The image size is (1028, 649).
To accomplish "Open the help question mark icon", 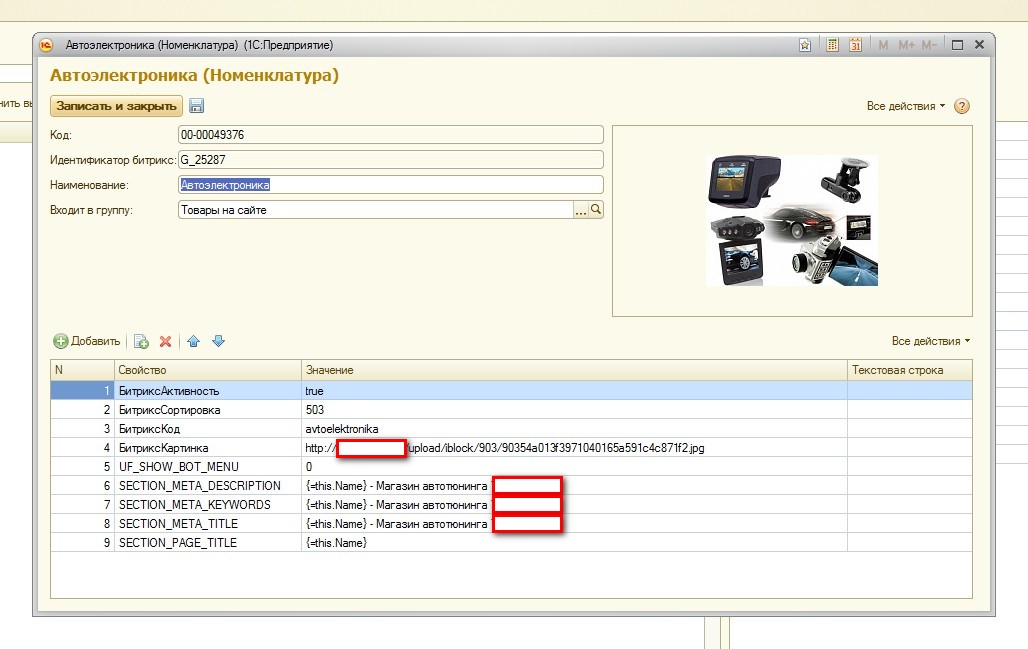I will tap(961, 106).
